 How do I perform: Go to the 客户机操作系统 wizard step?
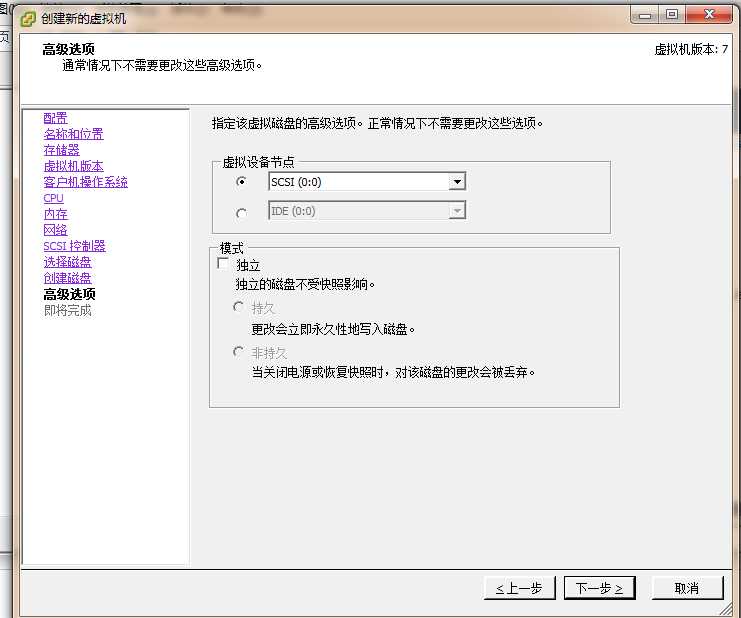[x=86, y=182]
